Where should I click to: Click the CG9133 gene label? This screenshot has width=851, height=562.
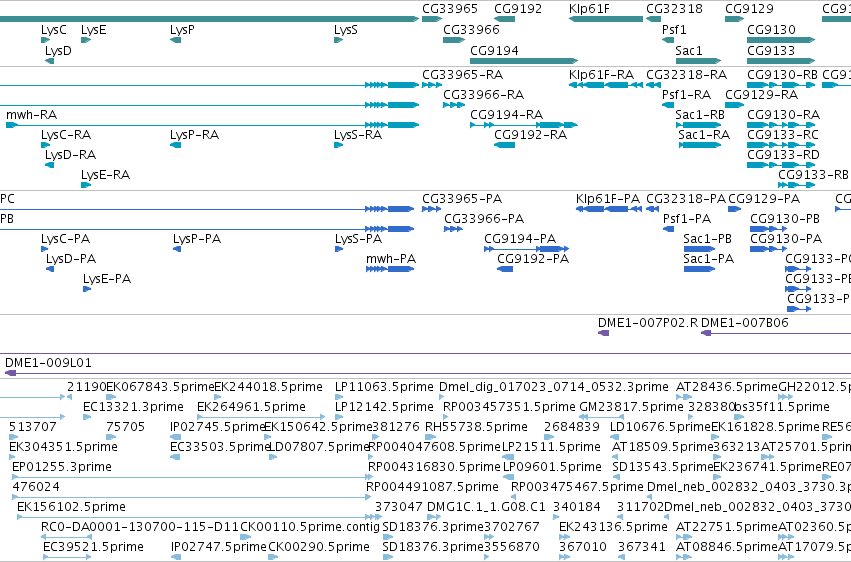[771, 50]
